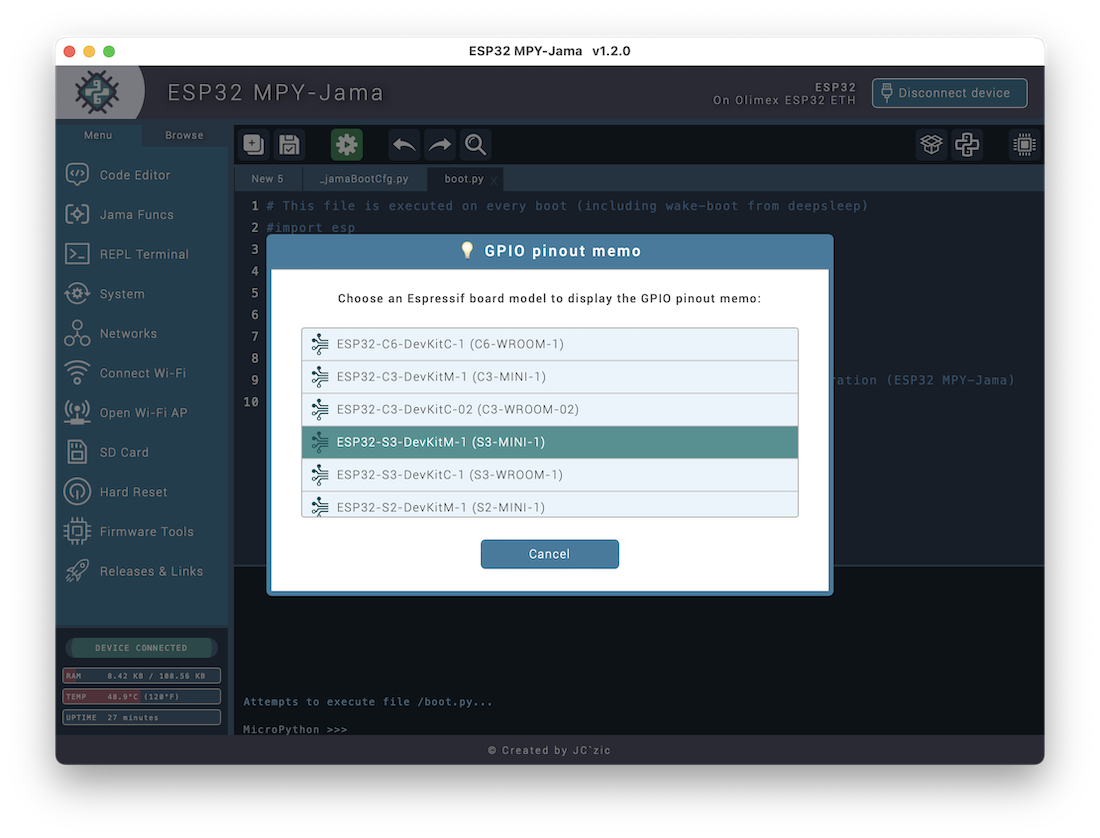Click the chip GPIO pinout icon

[1024, 145]
